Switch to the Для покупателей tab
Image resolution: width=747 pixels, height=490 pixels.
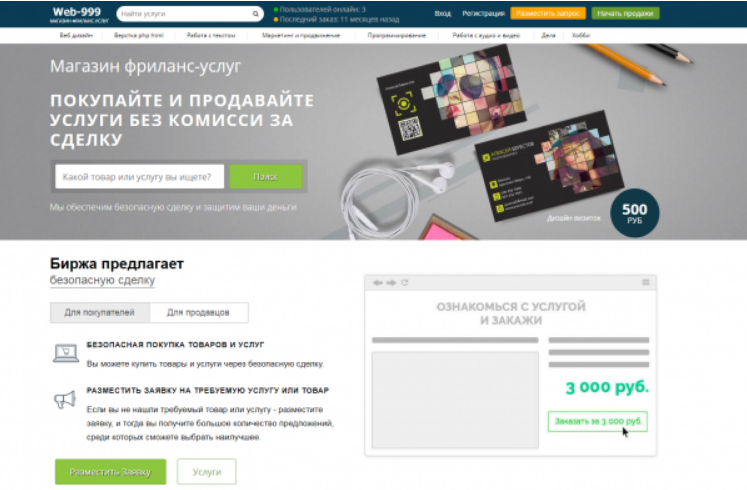[100, 312]
